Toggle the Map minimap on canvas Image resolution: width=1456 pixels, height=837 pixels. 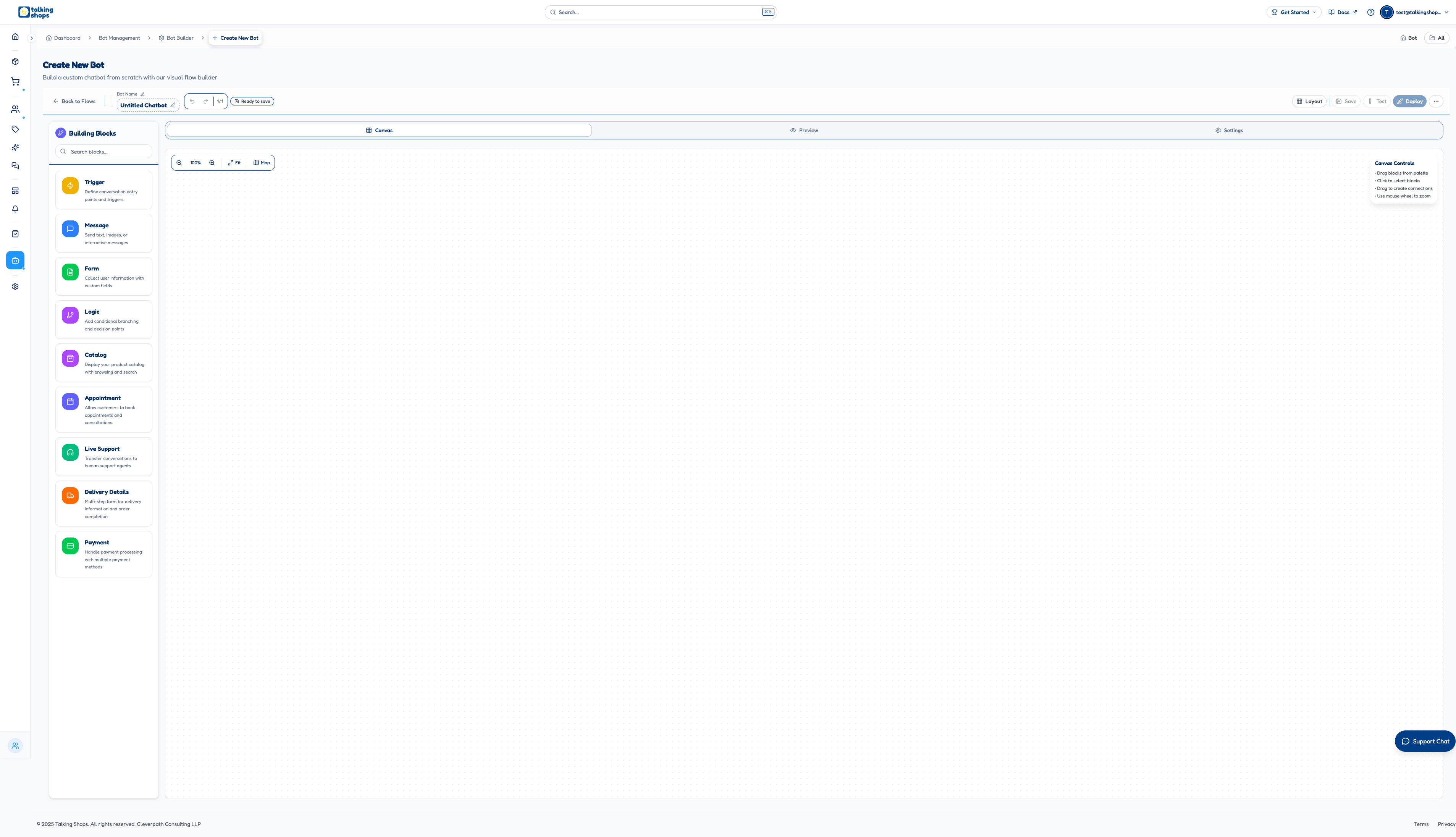point(262,163)
